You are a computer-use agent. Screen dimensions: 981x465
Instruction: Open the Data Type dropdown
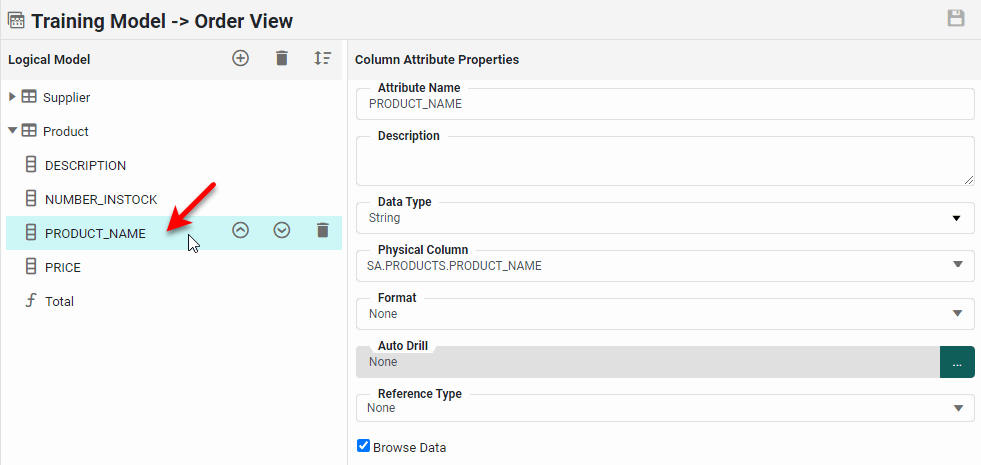(958, 218)
